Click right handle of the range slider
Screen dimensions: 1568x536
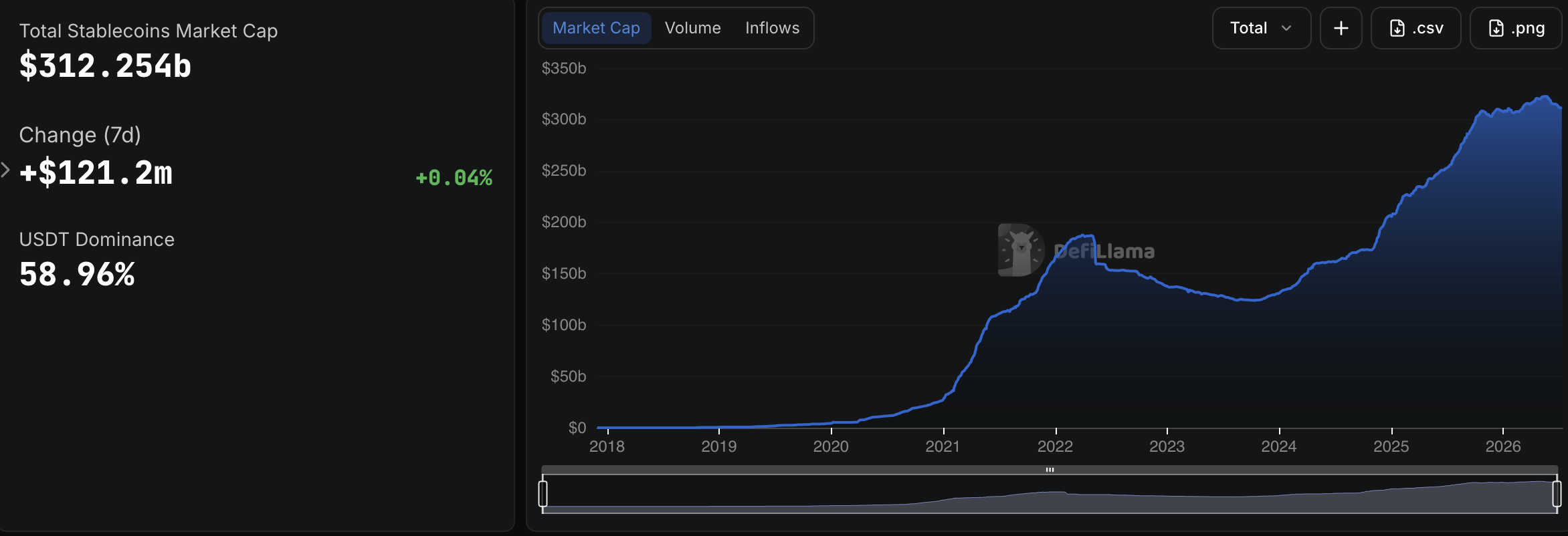tap(1557, 494)
